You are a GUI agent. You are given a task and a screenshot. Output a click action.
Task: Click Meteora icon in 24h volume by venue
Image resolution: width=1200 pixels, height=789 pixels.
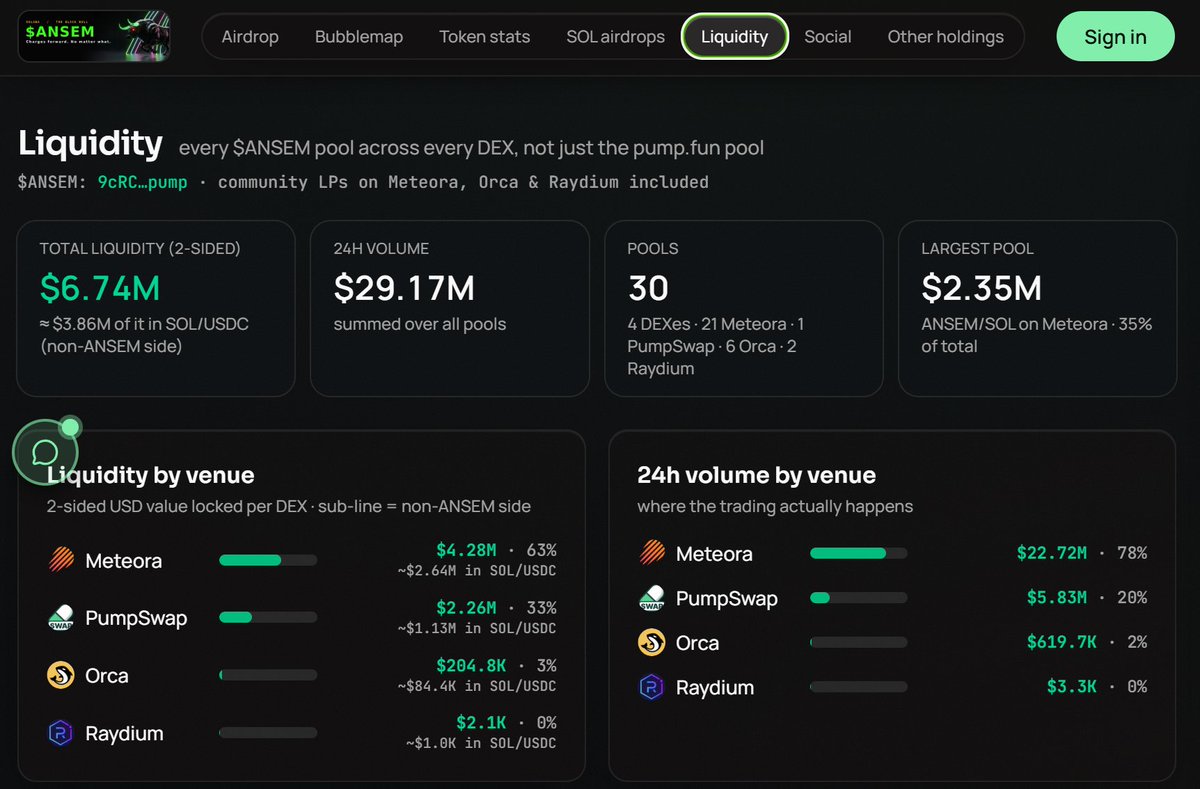tap(652, 553)
